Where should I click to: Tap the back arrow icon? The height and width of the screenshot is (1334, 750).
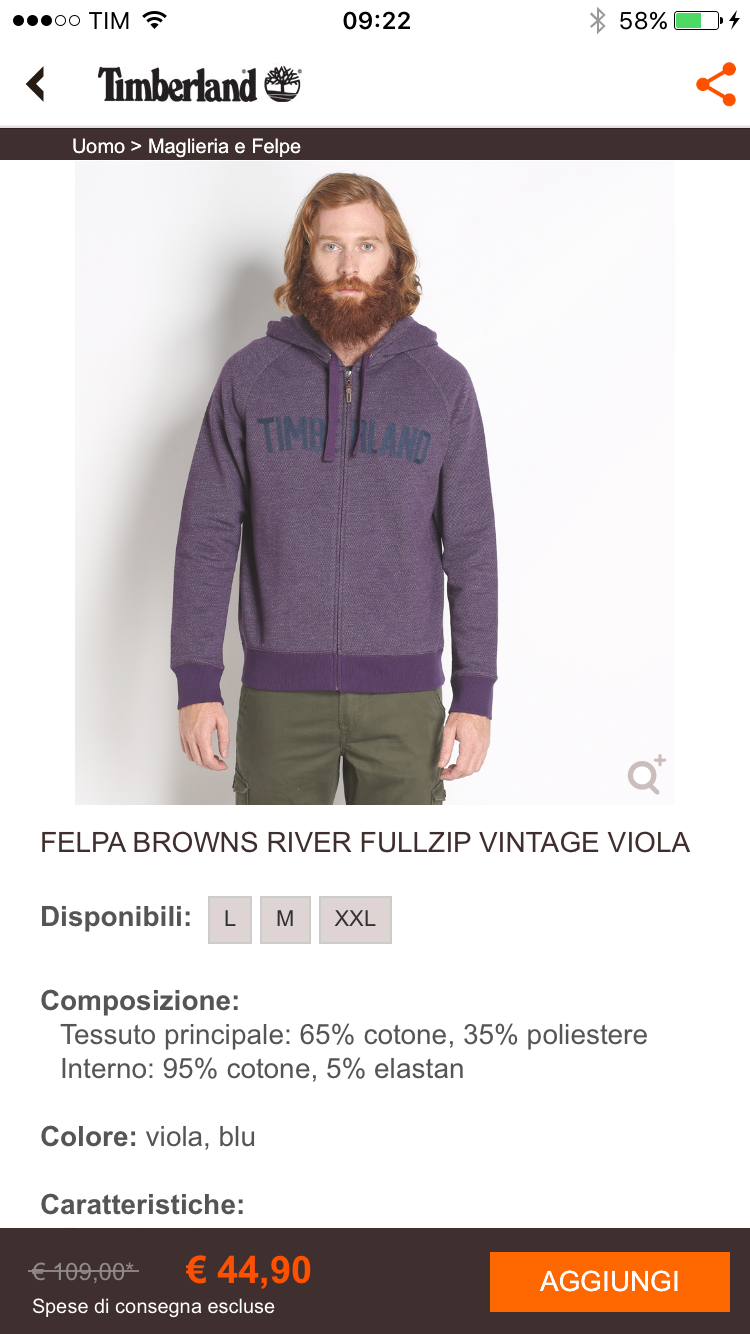point(36,84)
